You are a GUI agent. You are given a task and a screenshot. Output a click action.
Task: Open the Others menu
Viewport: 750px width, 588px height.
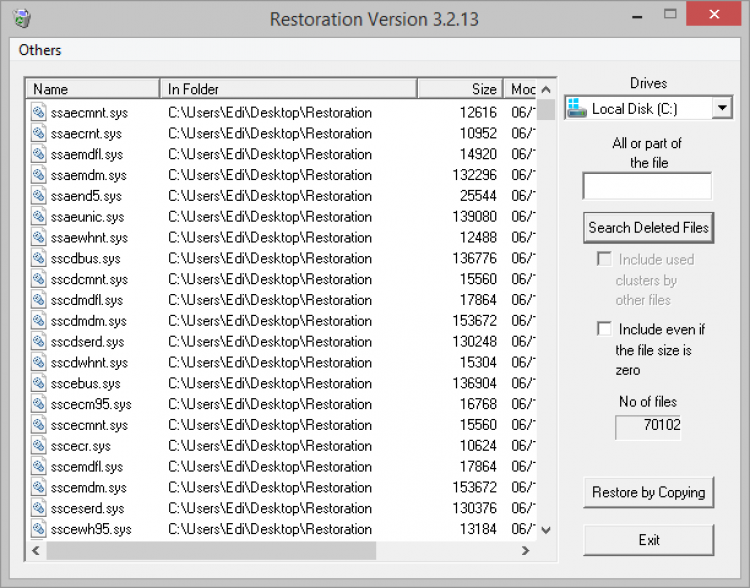(40, 50)
